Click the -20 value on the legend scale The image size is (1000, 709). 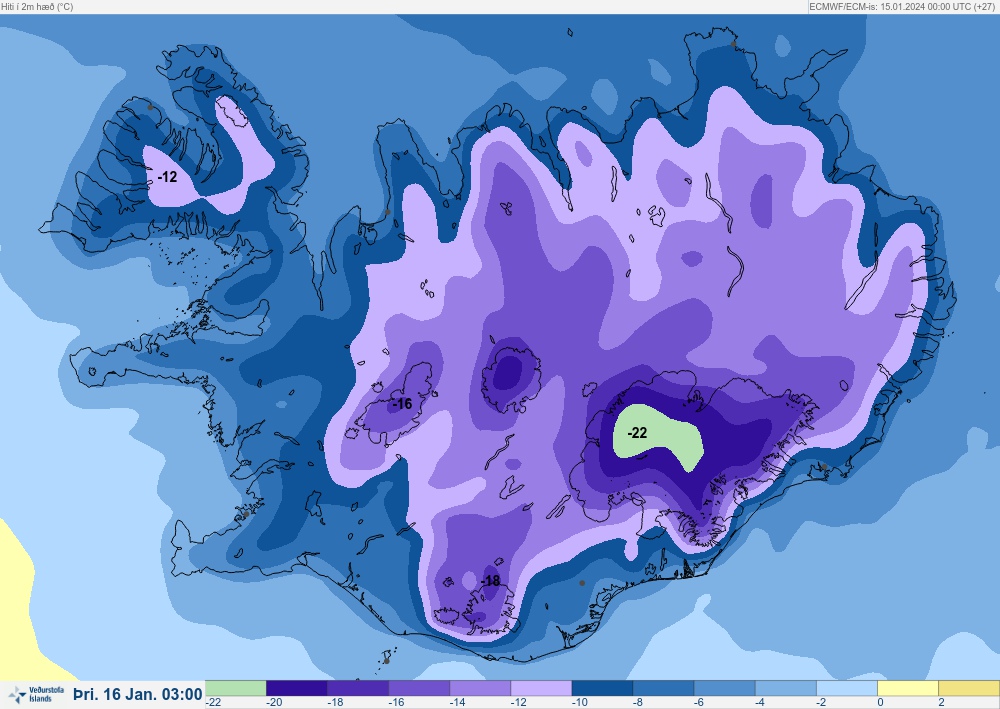pyautogui.click(x=274, y=703)
